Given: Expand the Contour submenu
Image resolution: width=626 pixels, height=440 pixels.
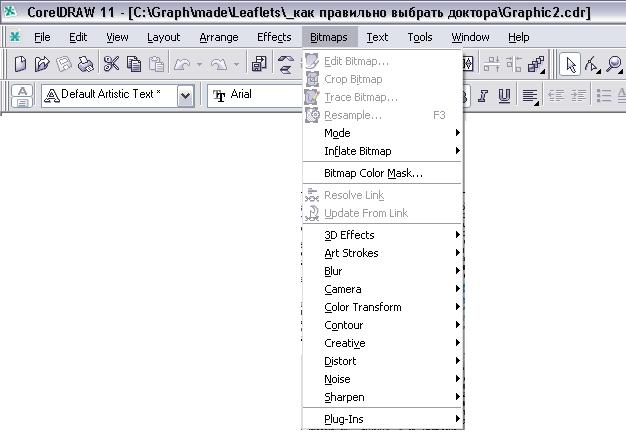Looking at the screenshot, I should pyautogui.click(x=382, y=325).
